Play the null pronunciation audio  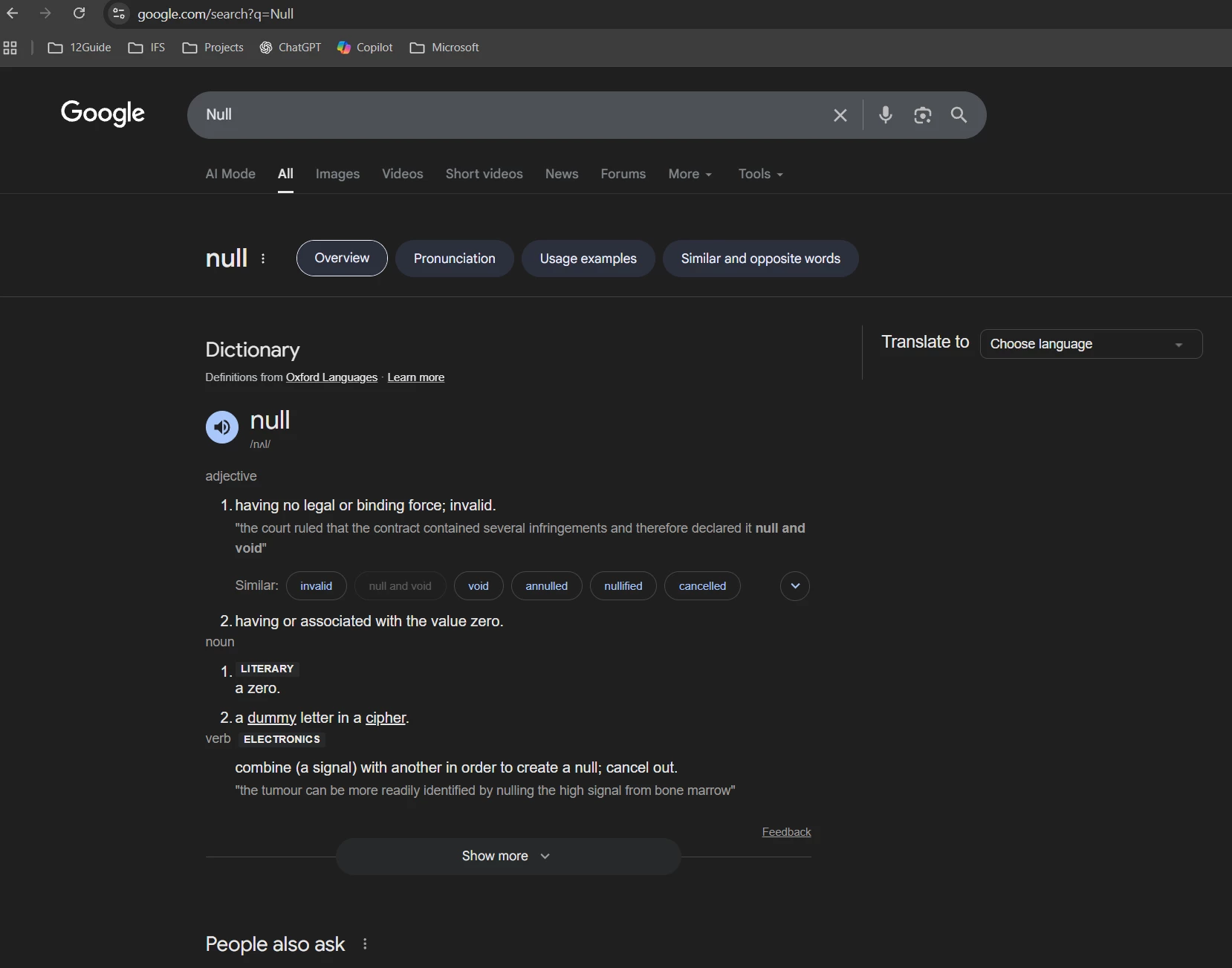click(x=221, y=427)
